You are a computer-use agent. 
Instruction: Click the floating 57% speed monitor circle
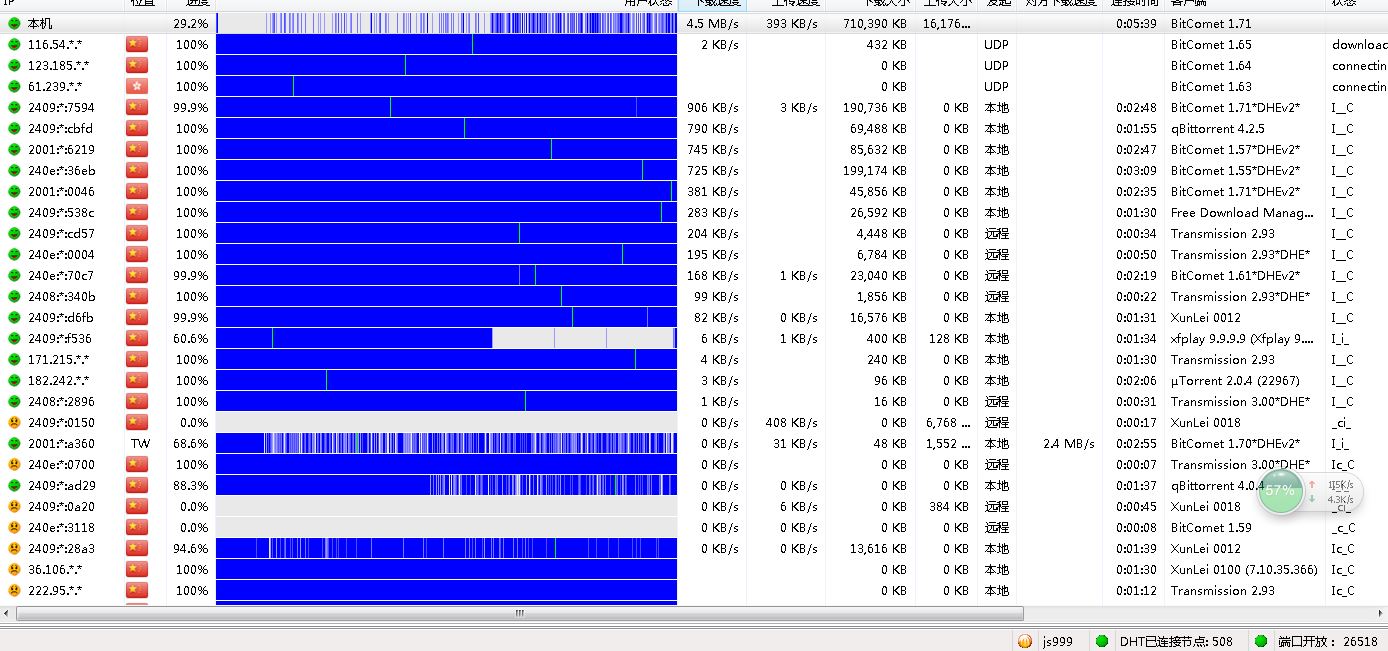(x=1280, y=491)
